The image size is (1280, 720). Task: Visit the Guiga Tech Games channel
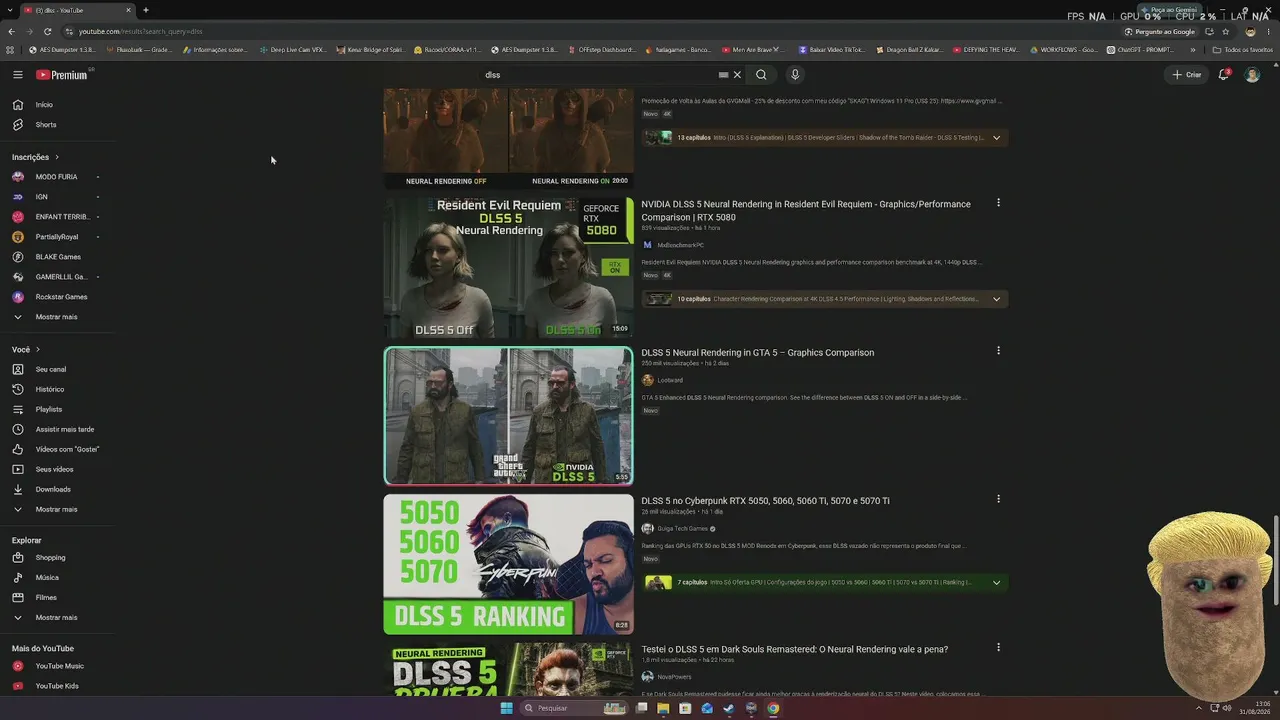[682, 529]
